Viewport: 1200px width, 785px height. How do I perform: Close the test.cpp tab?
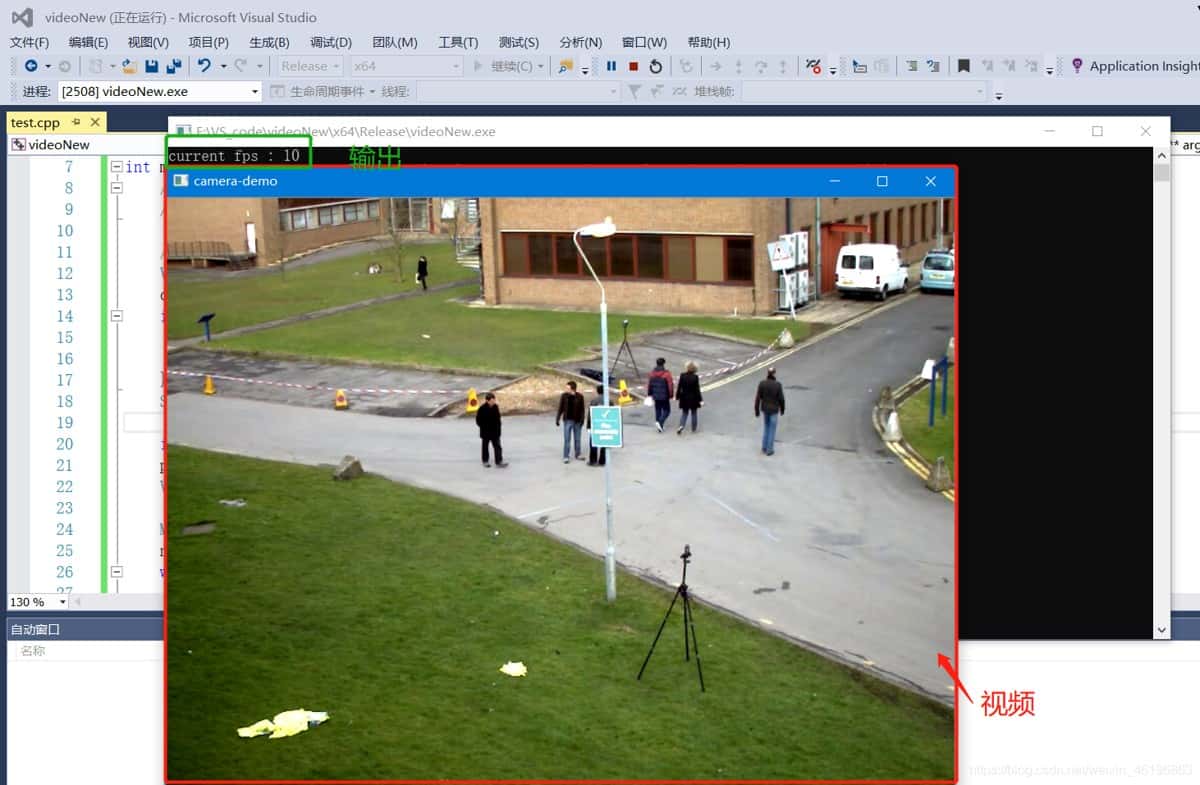coord(96,122)
